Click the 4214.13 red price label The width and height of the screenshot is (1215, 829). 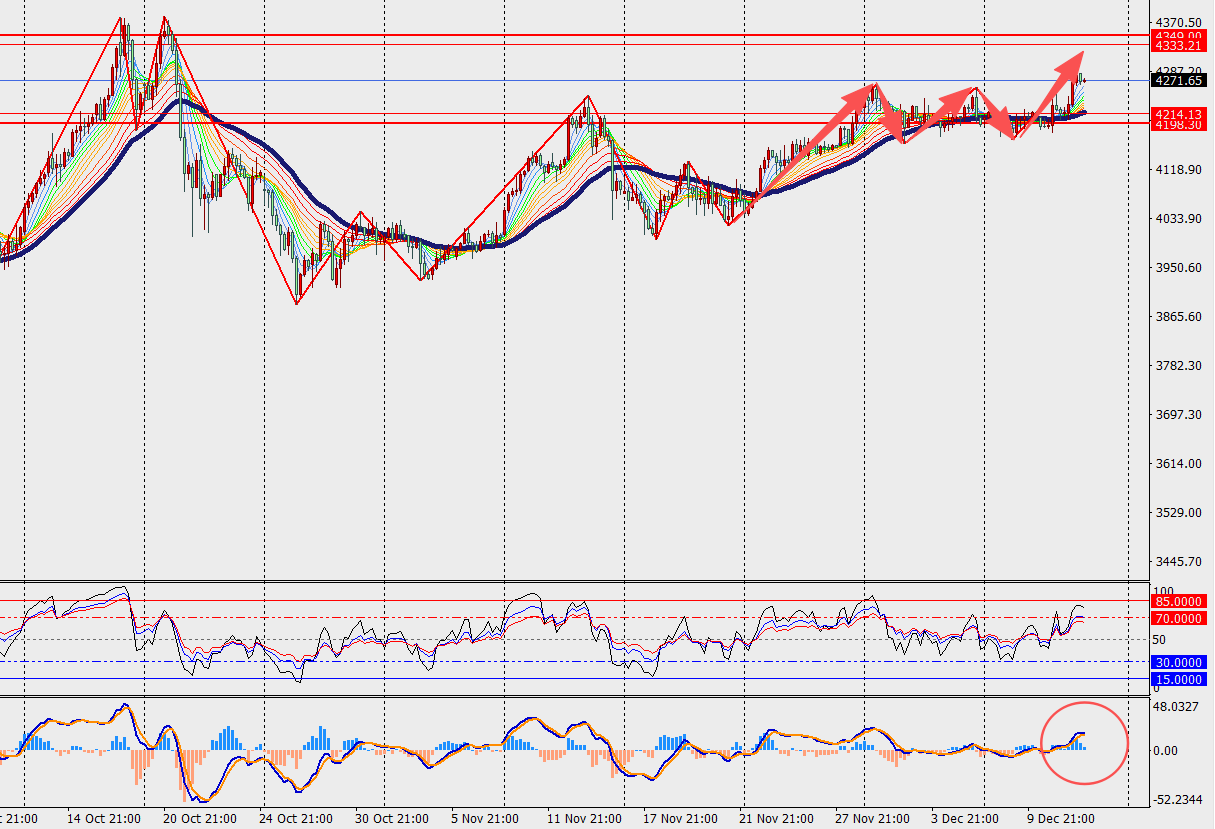(x=1179, y=114)
